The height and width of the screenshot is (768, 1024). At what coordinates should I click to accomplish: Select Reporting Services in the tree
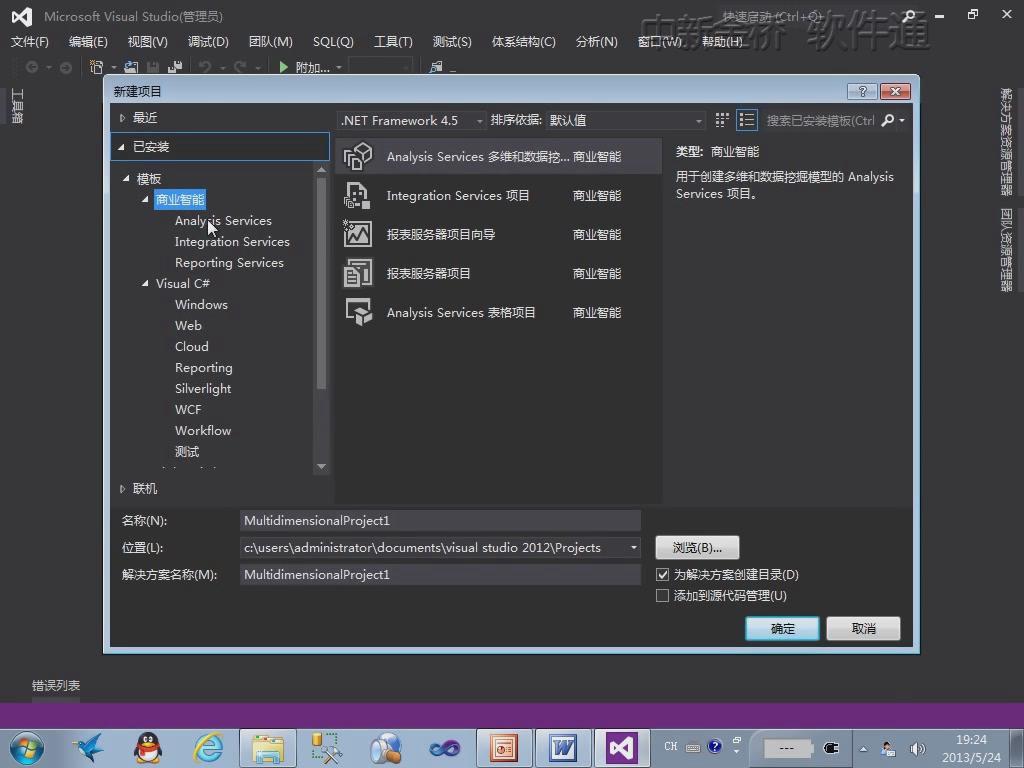[x=229, y=263]
